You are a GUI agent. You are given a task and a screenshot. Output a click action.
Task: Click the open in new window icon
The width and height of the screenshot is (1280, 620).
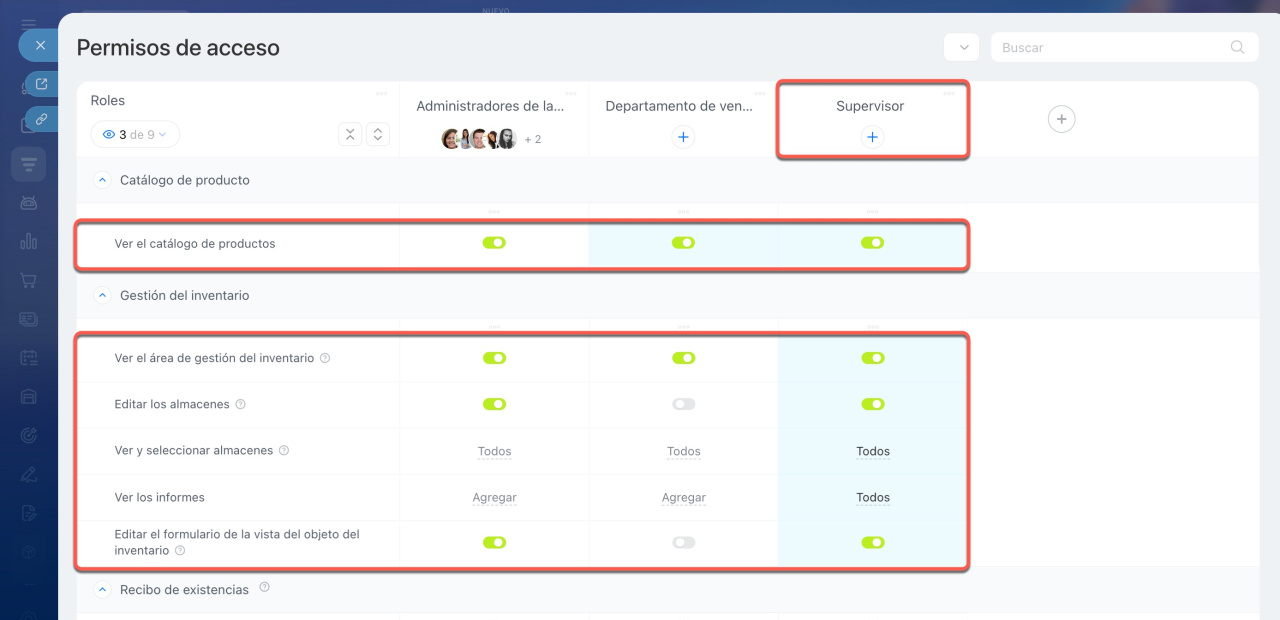pos(41,84)
